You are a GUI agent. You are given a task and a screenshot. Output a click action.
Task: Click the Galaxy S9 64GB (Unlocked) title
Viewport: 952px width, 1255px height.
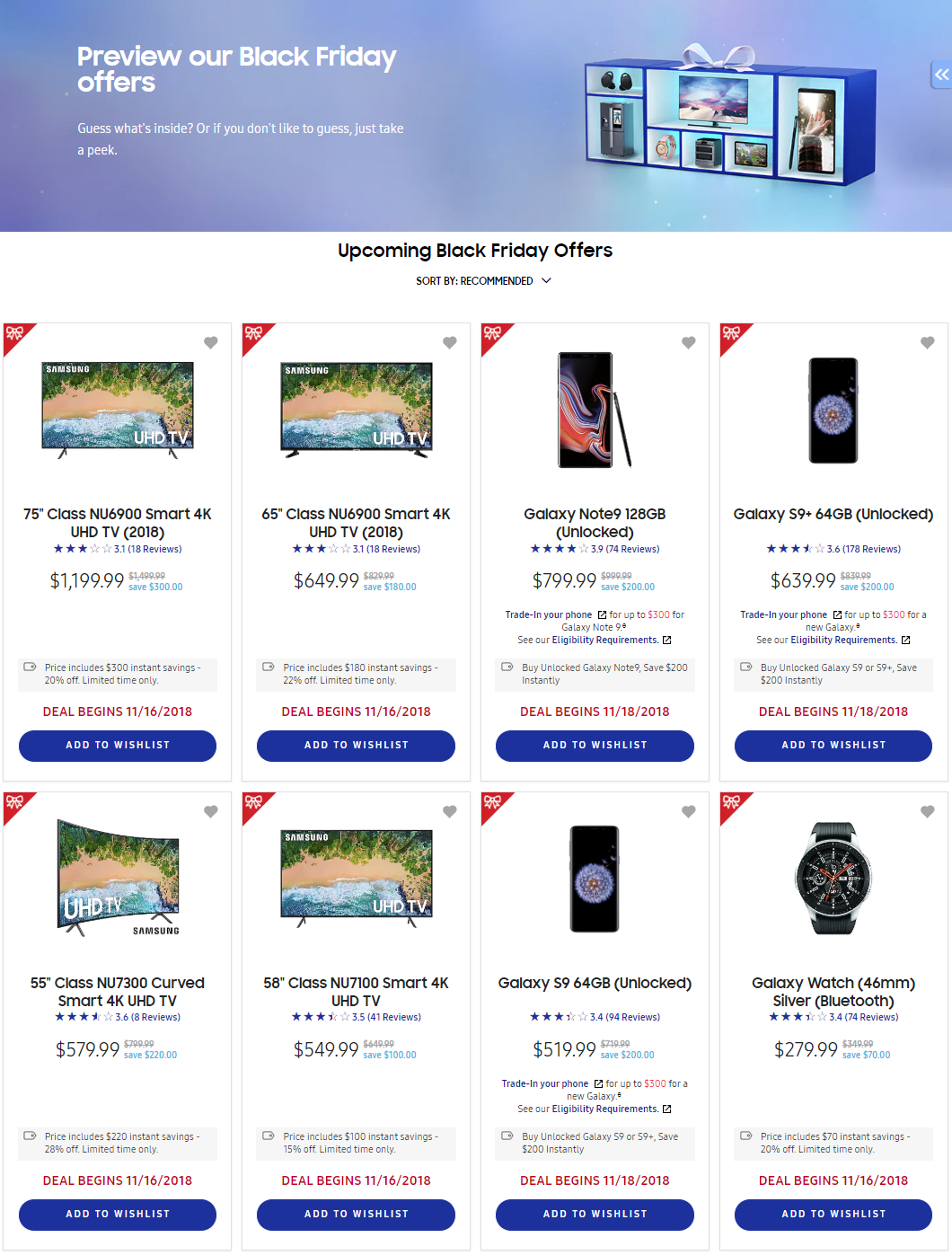tap(595, 984)
